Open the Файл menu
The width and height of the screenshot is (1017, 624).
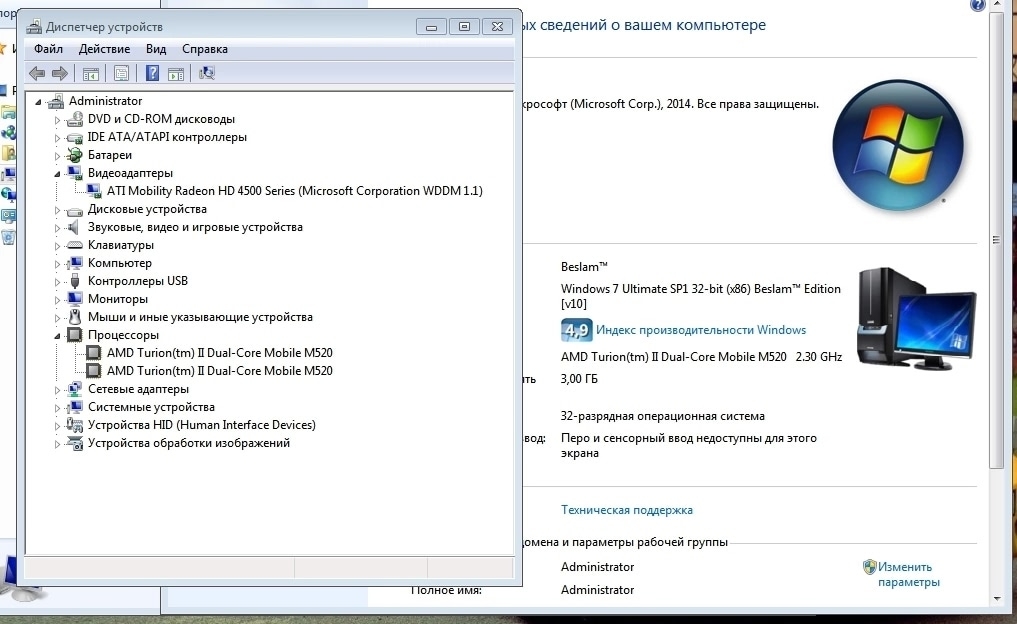click(x=48, y=49)
